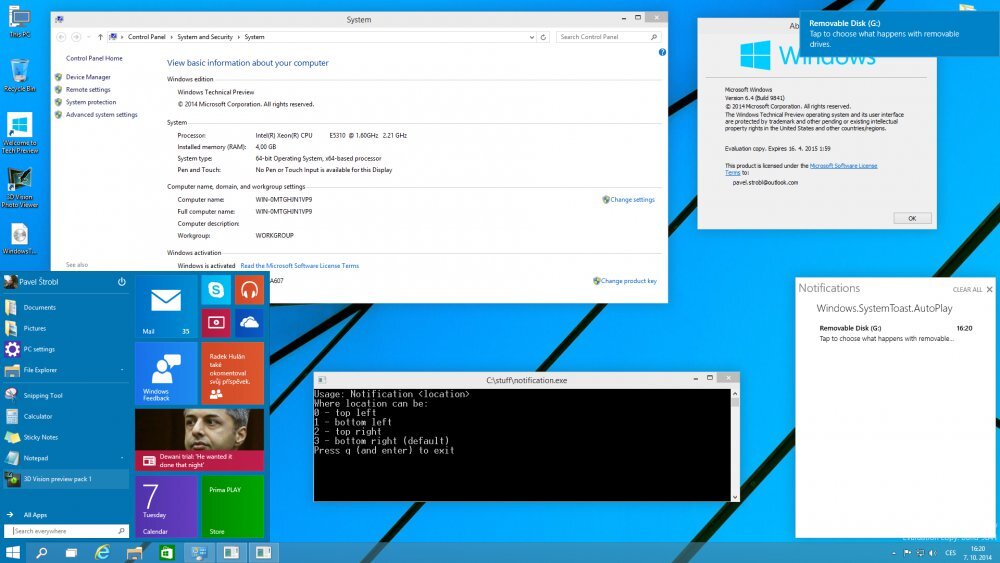This screenshot has width=1000, height=563.
Task: Open Documents from Start menu
Action: [x=66, y=307]
